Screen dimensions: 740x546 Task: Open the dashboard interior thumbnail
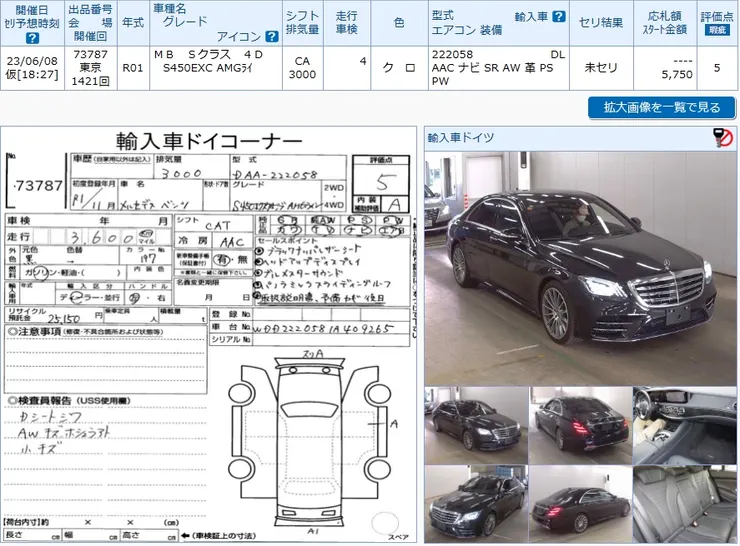(x=684, y=426)
